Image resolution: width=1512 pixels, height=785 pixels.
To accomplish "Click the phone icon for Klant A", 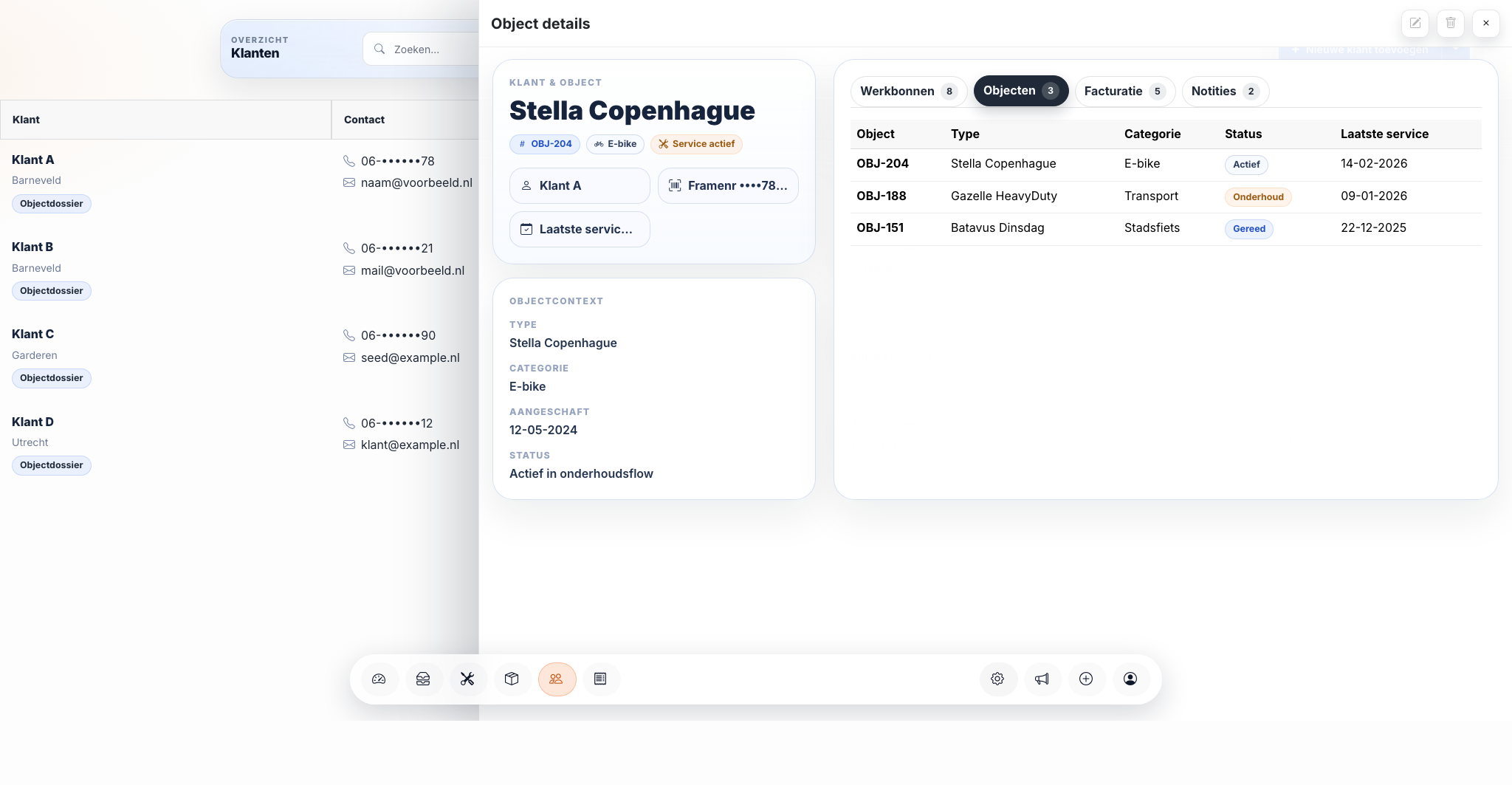I will click(x=349, y=161).
